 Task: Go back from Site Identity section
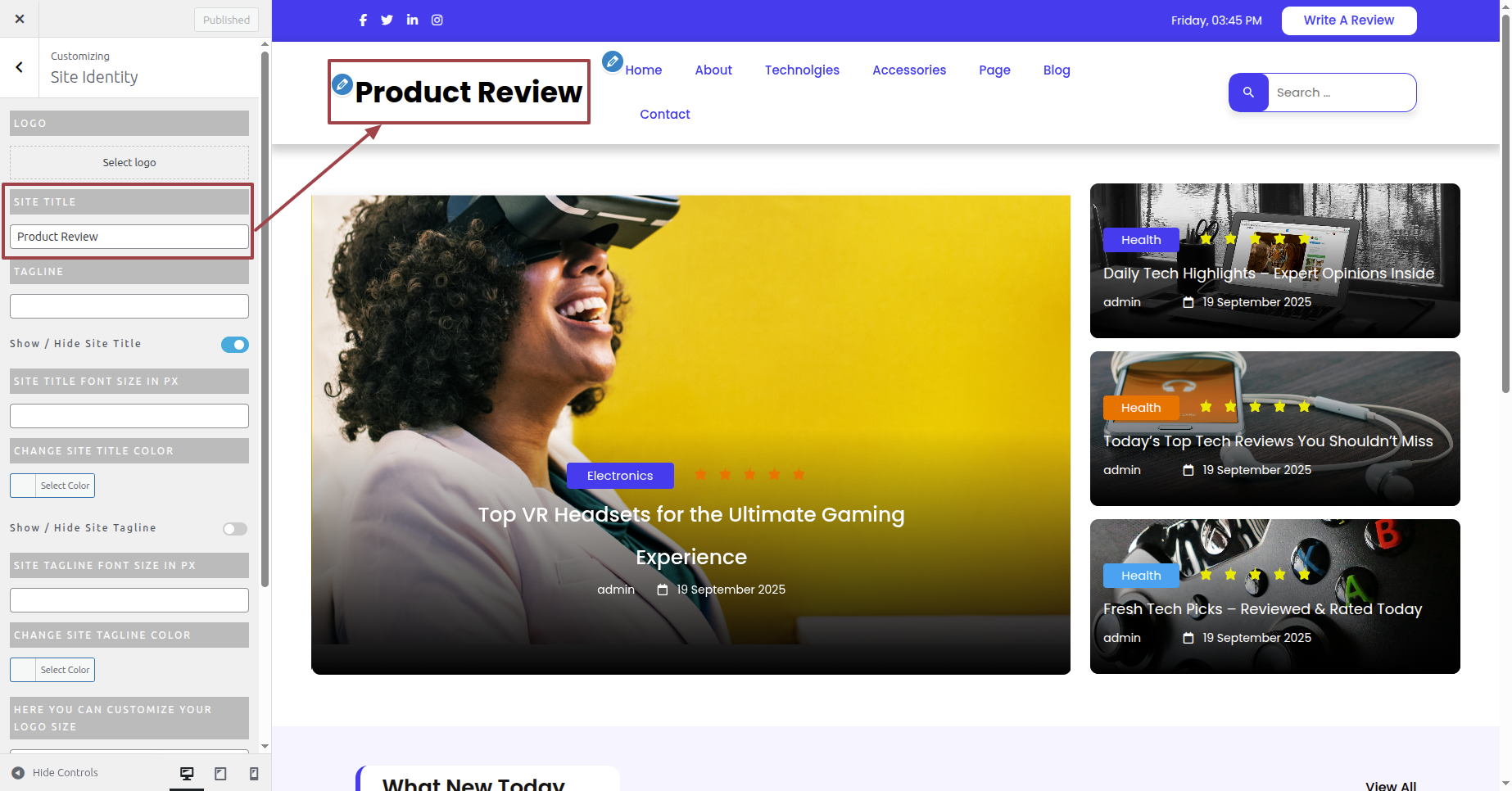pos(20,68)
